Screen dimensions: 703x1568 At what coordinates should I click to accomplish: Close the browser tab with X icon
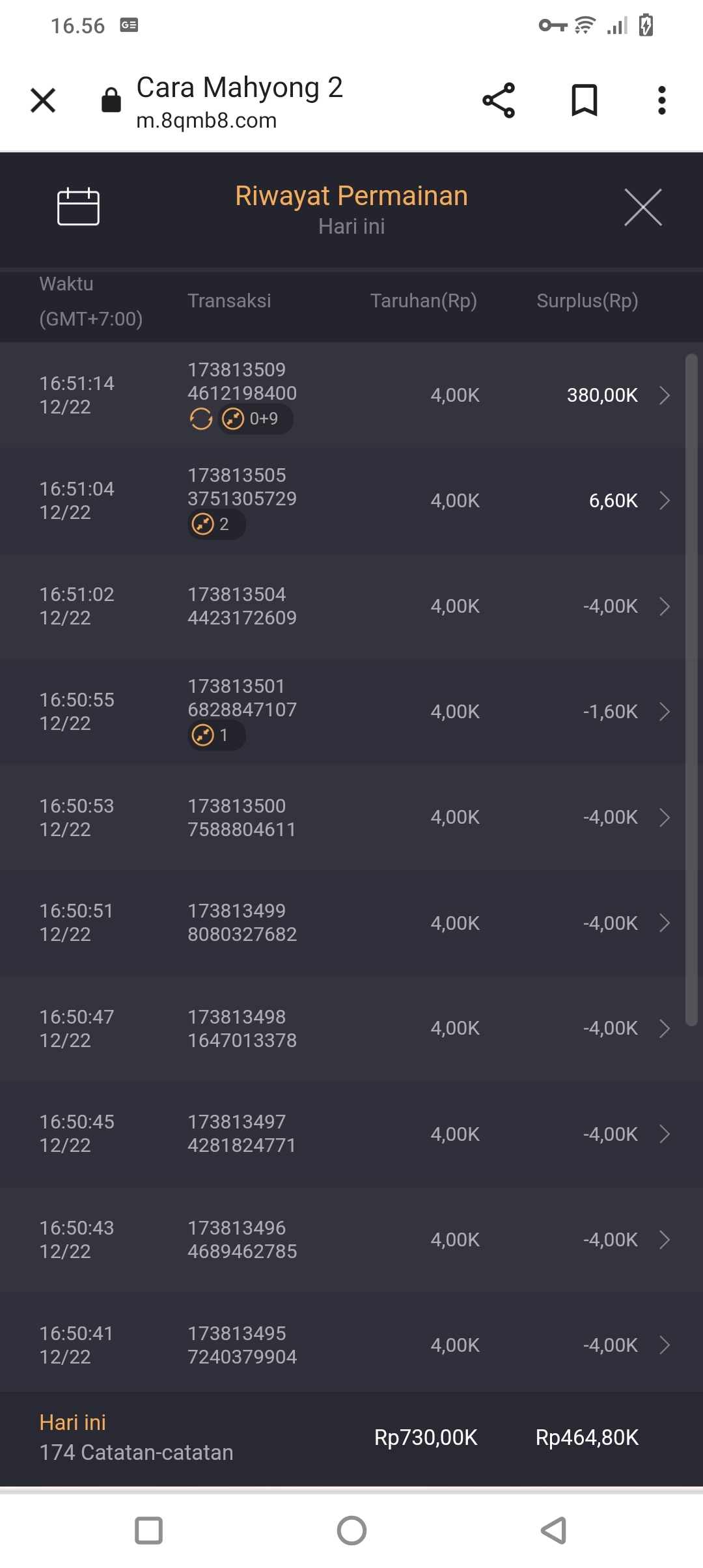43,101
